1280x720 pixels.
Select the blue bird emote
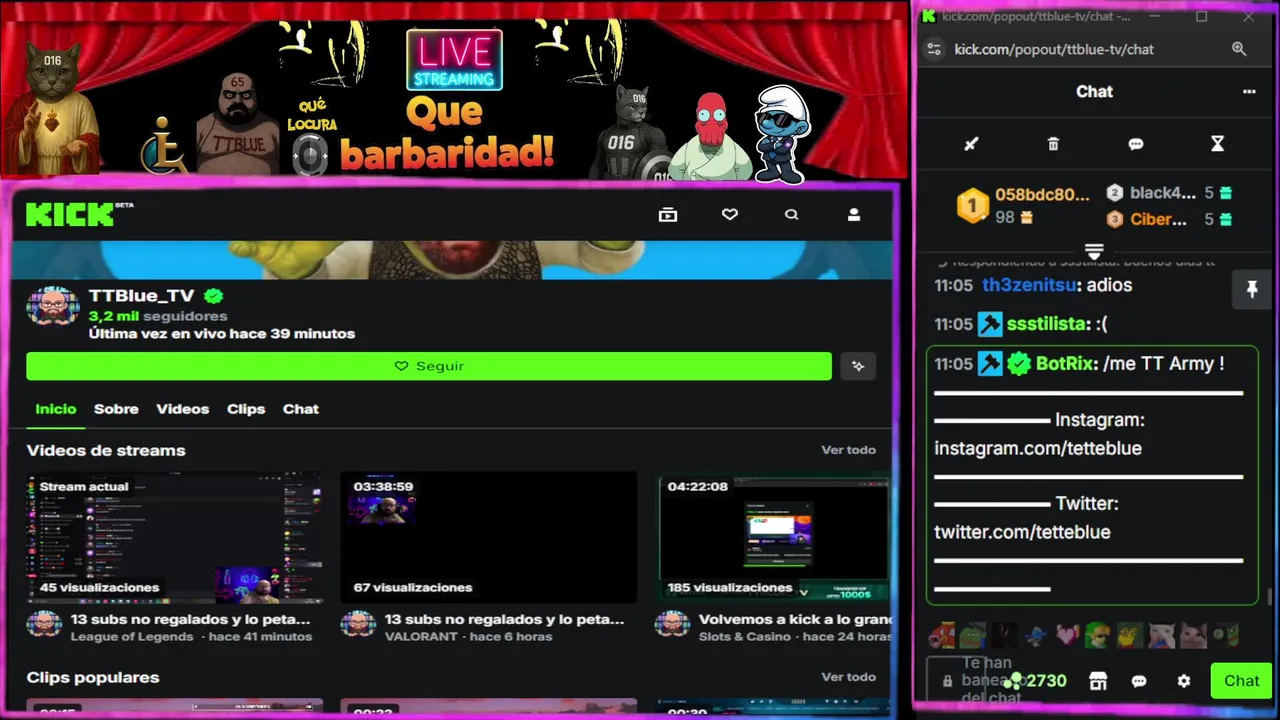1036,634
